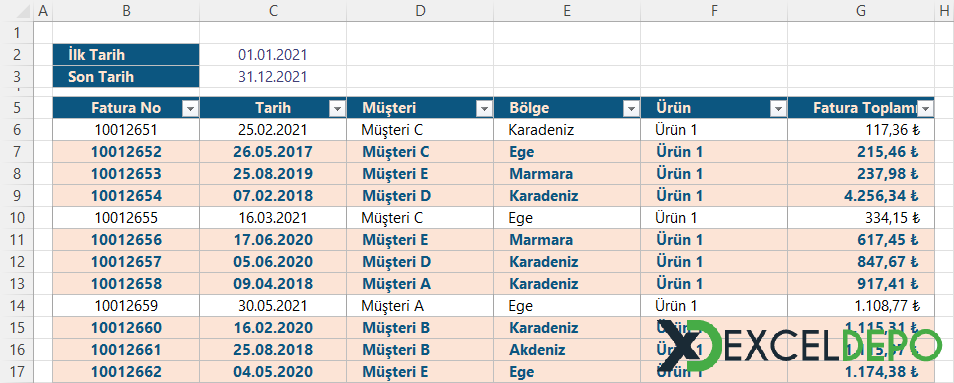Viewport: 954px width, 383px height.
Task: Click the 4.256,34 ₺ amount cell
Action: [x=861, y=196]
